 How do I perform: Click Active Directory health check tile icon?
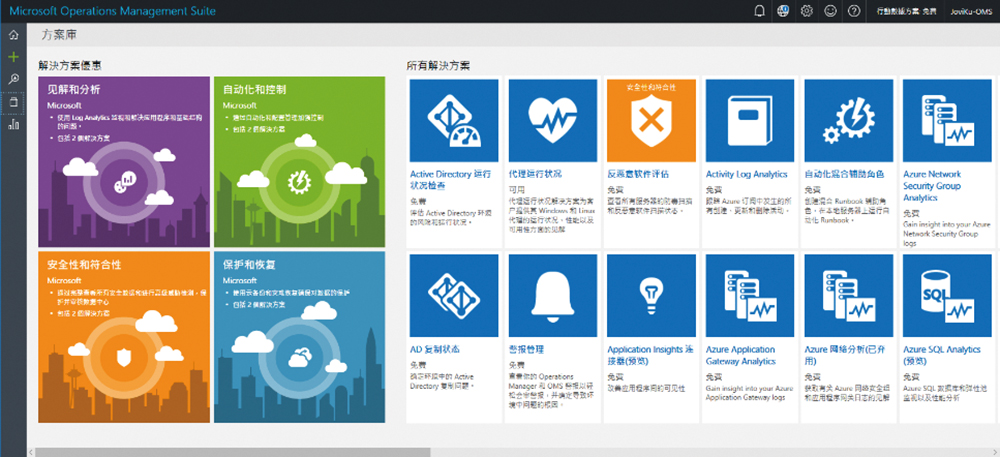[x=454, y=120]
